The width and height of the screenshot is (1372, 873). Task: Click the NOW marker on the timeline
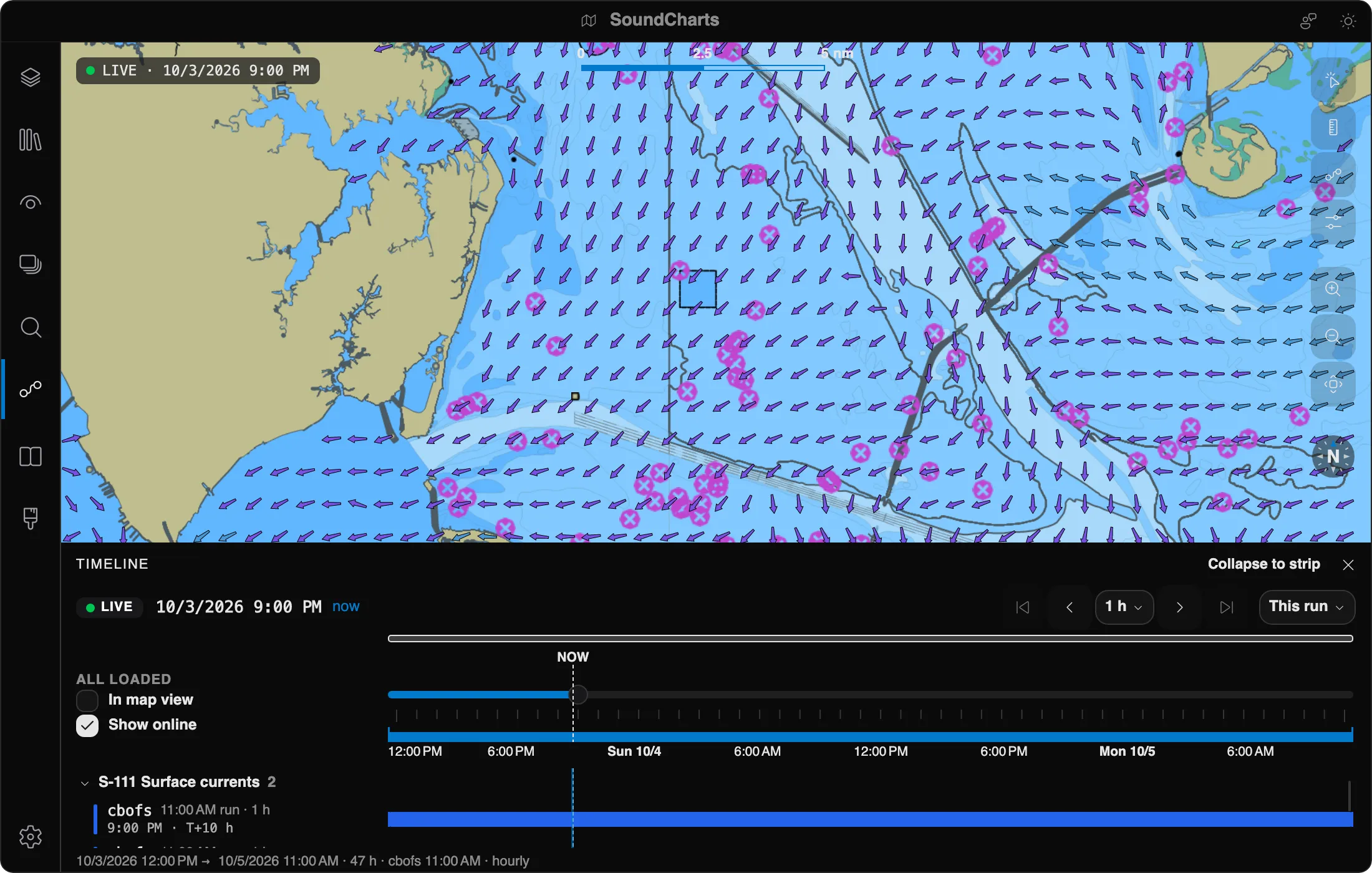[x=572, y=657]
